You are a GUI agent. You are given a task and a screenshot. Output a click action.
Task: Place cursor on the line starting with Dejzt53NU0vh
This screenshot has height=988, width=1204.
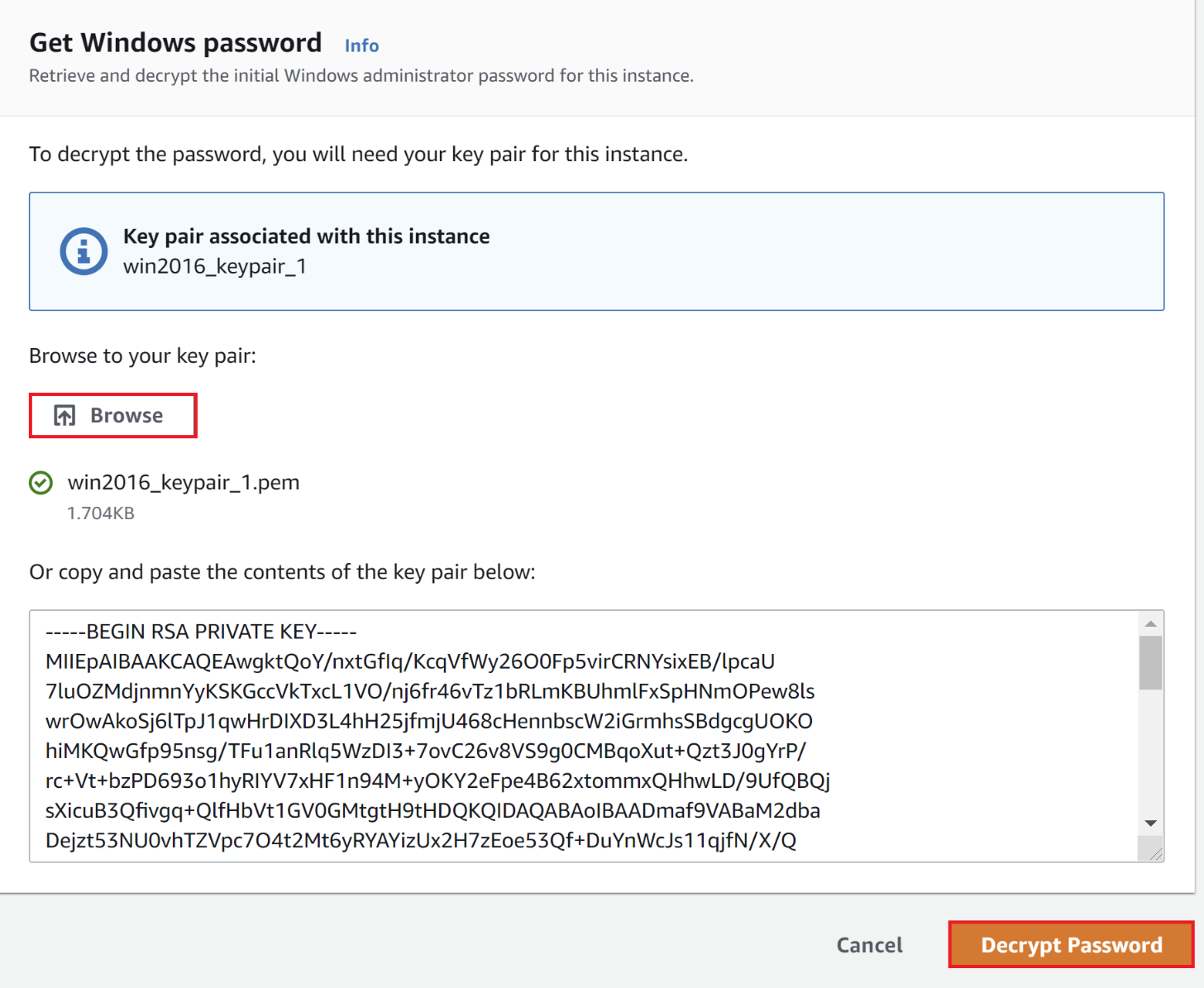(420, 840)
